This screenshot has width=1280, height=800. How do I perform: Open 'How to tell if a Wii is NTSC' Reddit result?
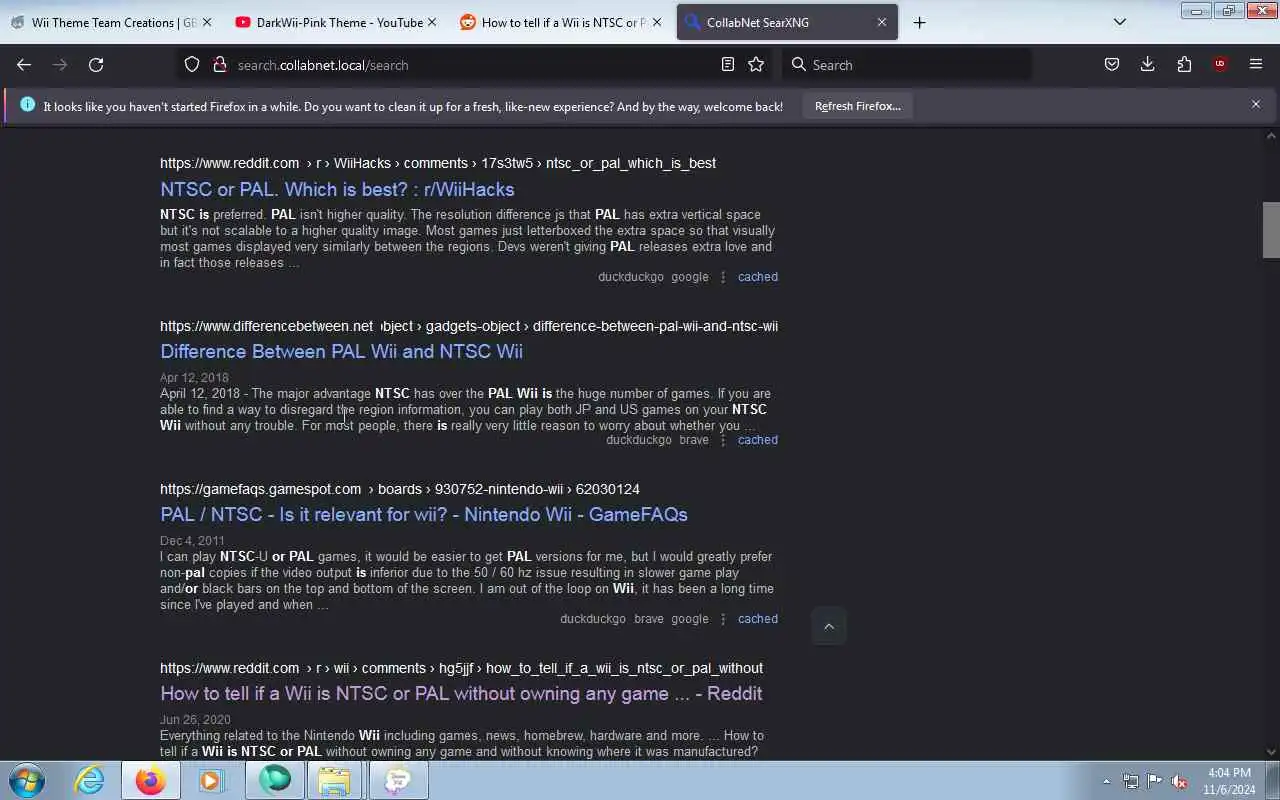[461, 693]
